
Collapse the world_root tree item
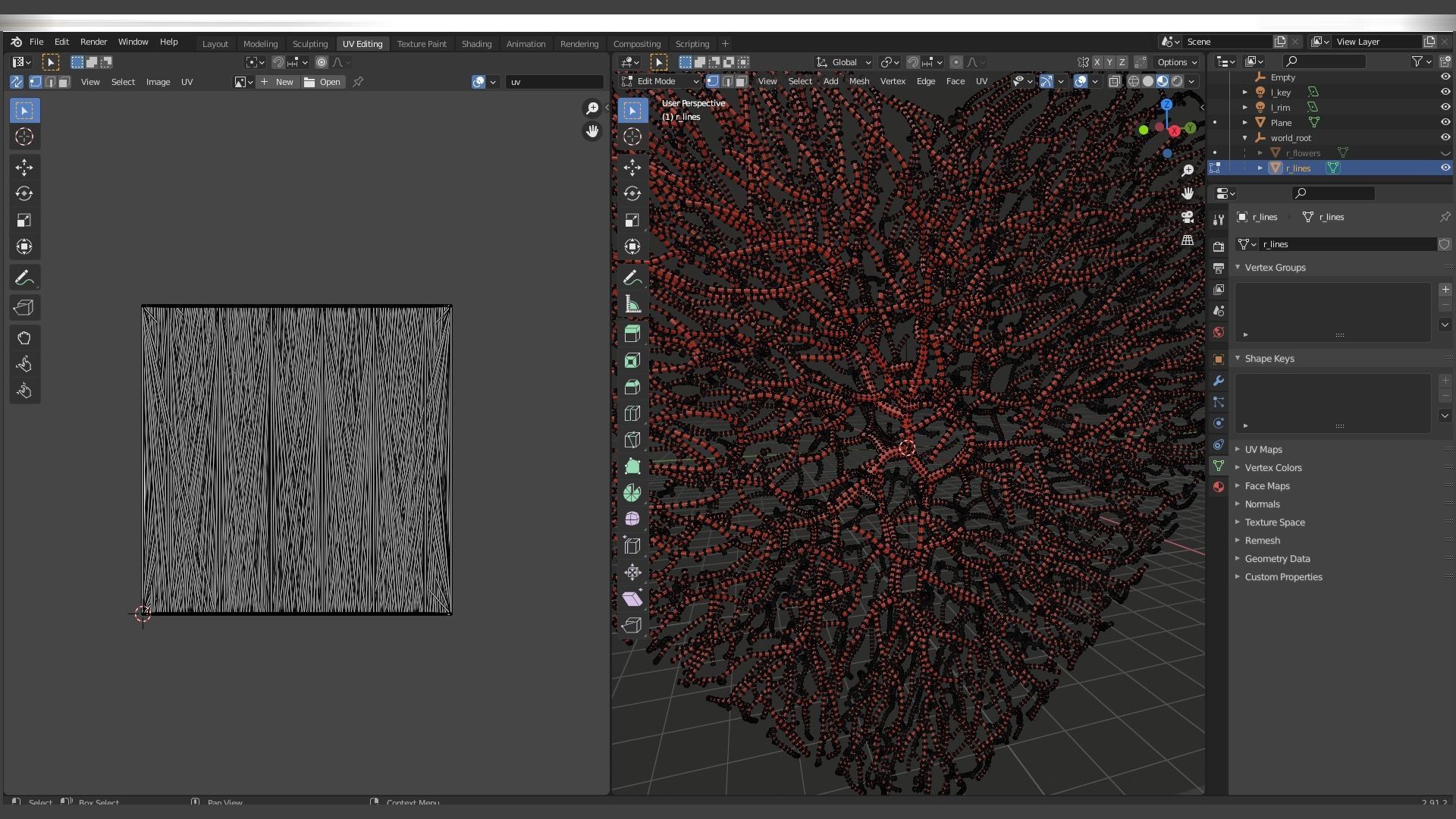(1245, 138)
